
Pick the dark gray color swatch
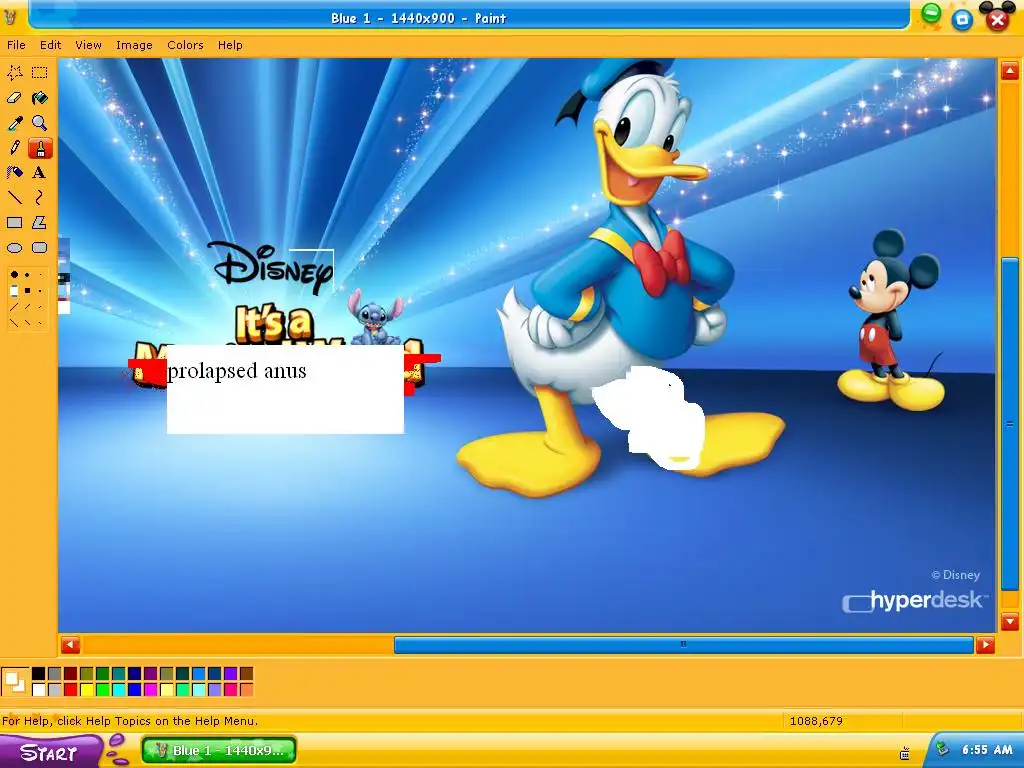point(55,673)
